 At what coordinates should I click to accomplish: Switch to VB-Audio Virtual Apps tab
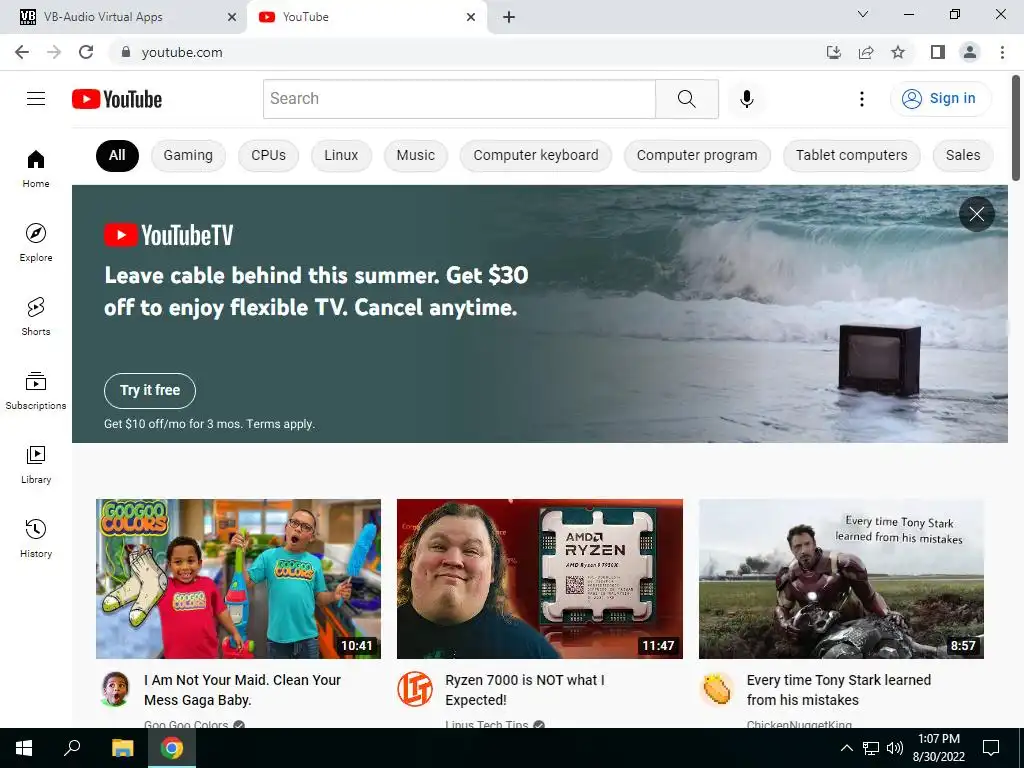123,17
